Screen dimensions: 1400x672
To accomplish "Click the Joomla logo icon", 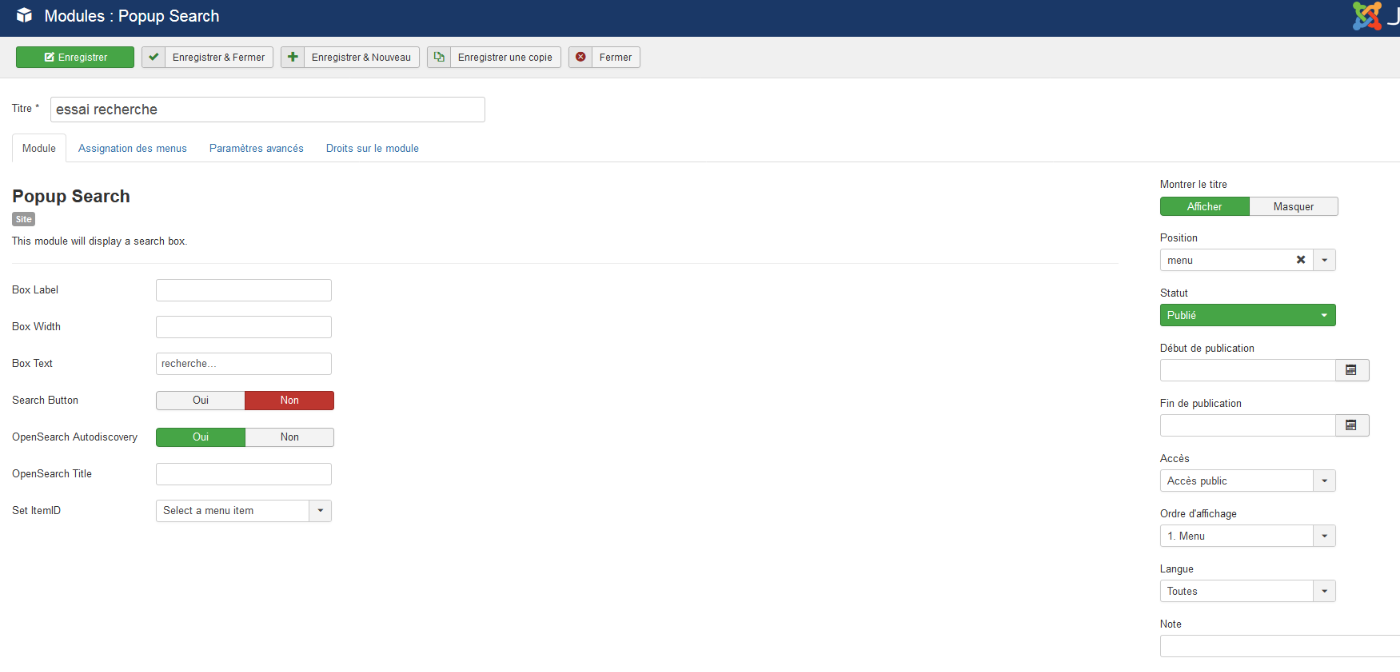I will [1367, 16].
